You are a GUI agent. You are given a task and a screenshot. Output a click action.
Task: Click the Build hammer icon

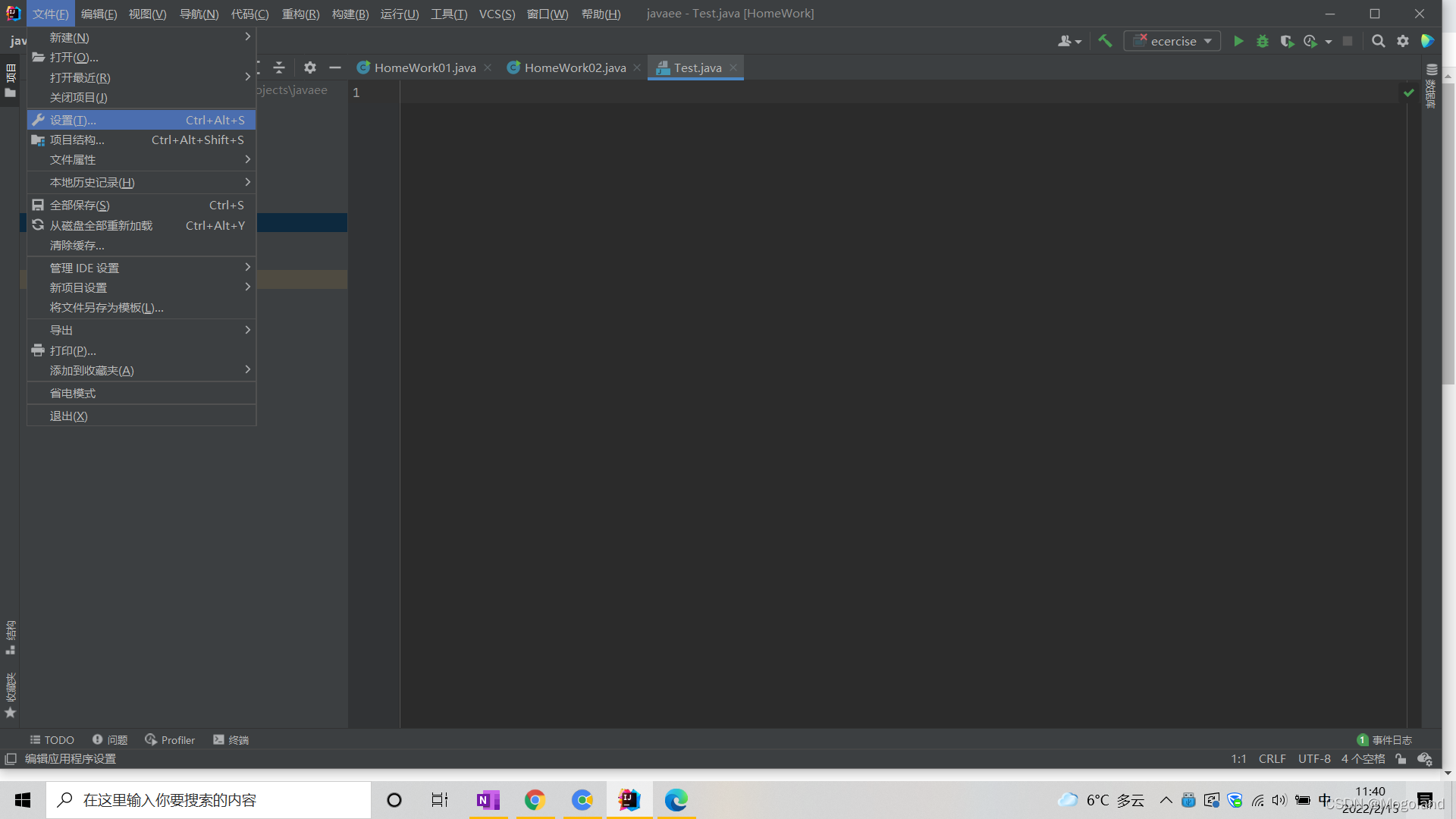point(1105,41)
